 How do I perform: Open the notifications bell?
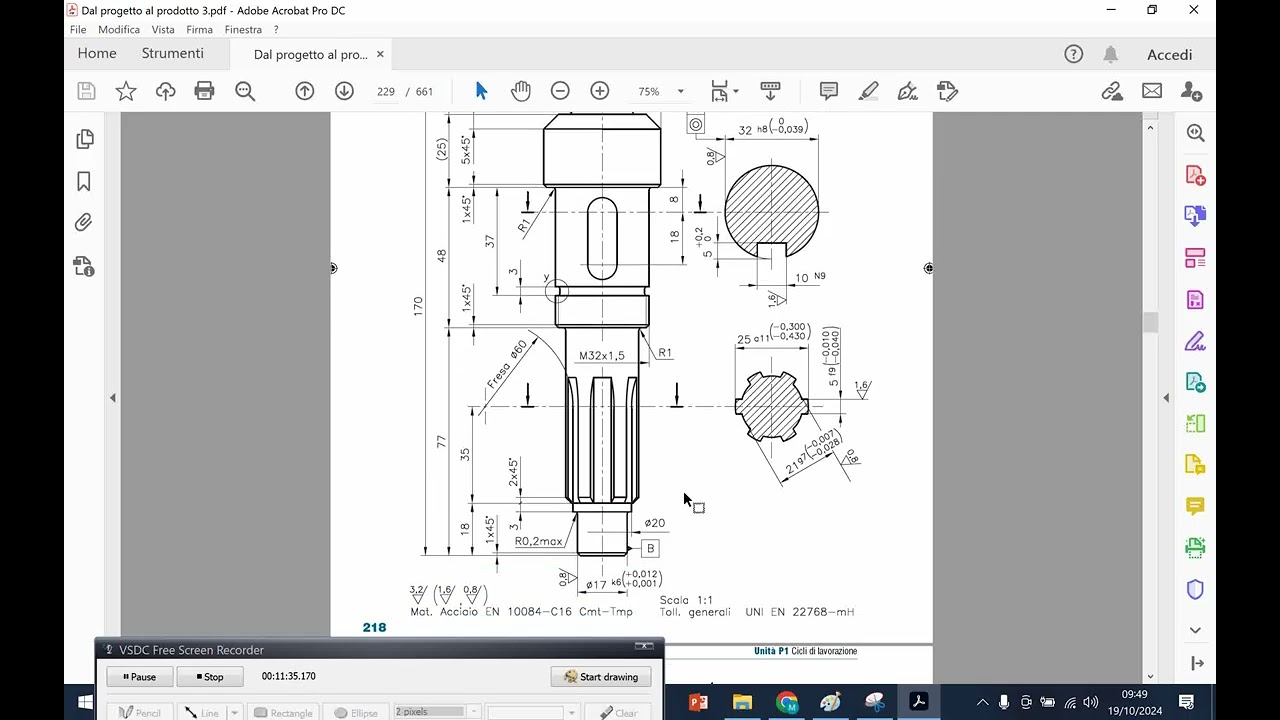1111,54
